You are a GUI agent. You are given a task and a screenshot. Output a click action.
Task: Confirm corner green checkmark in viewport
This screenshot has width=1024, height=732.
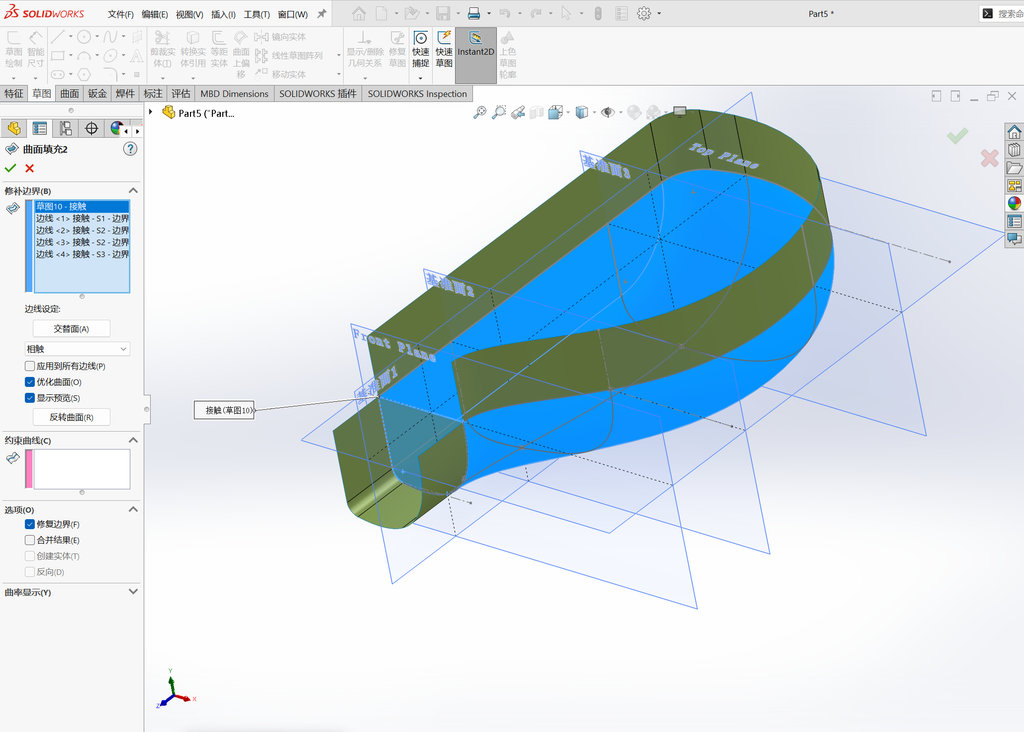point(957,136)
